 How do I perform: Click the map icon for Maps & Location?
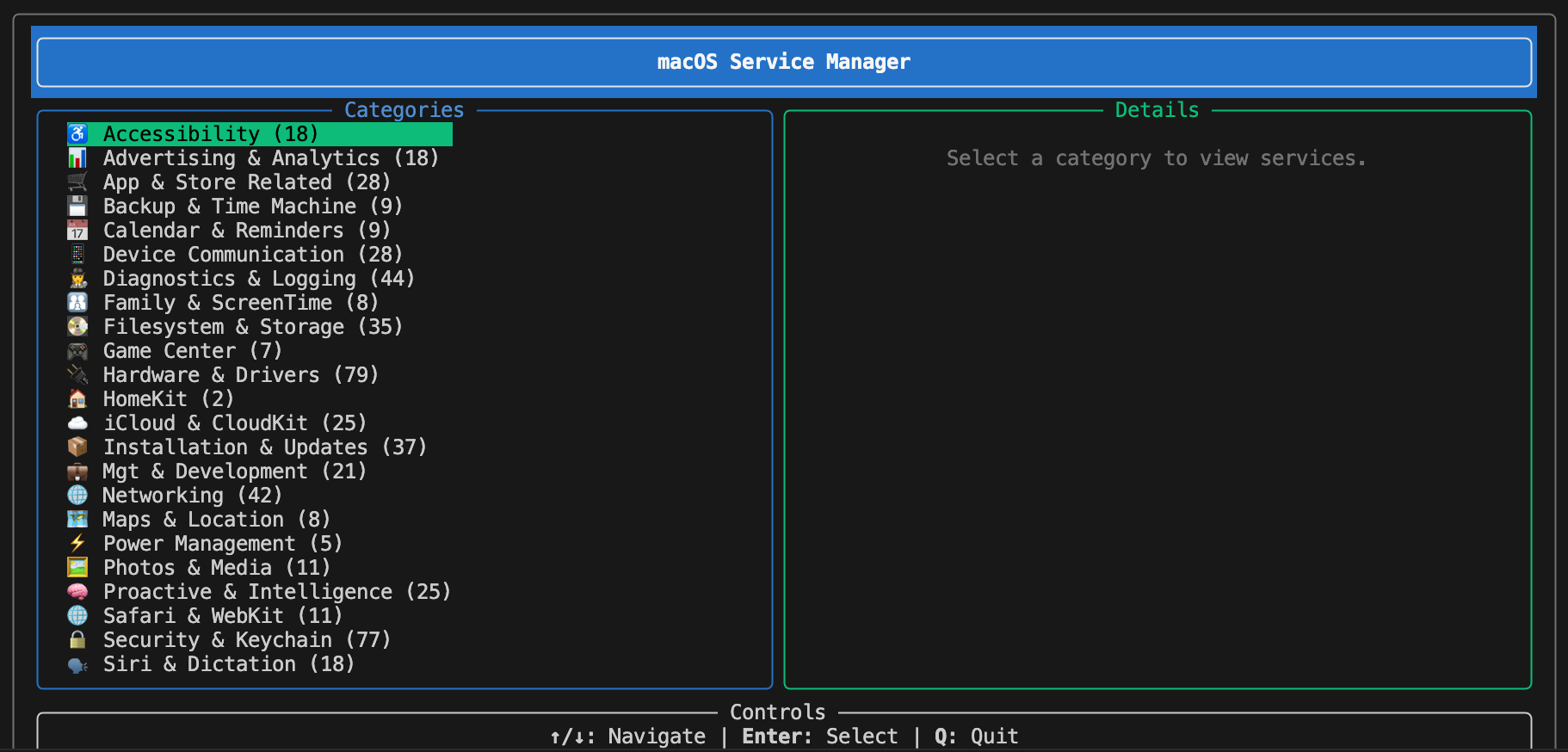[x=77, y=519]
